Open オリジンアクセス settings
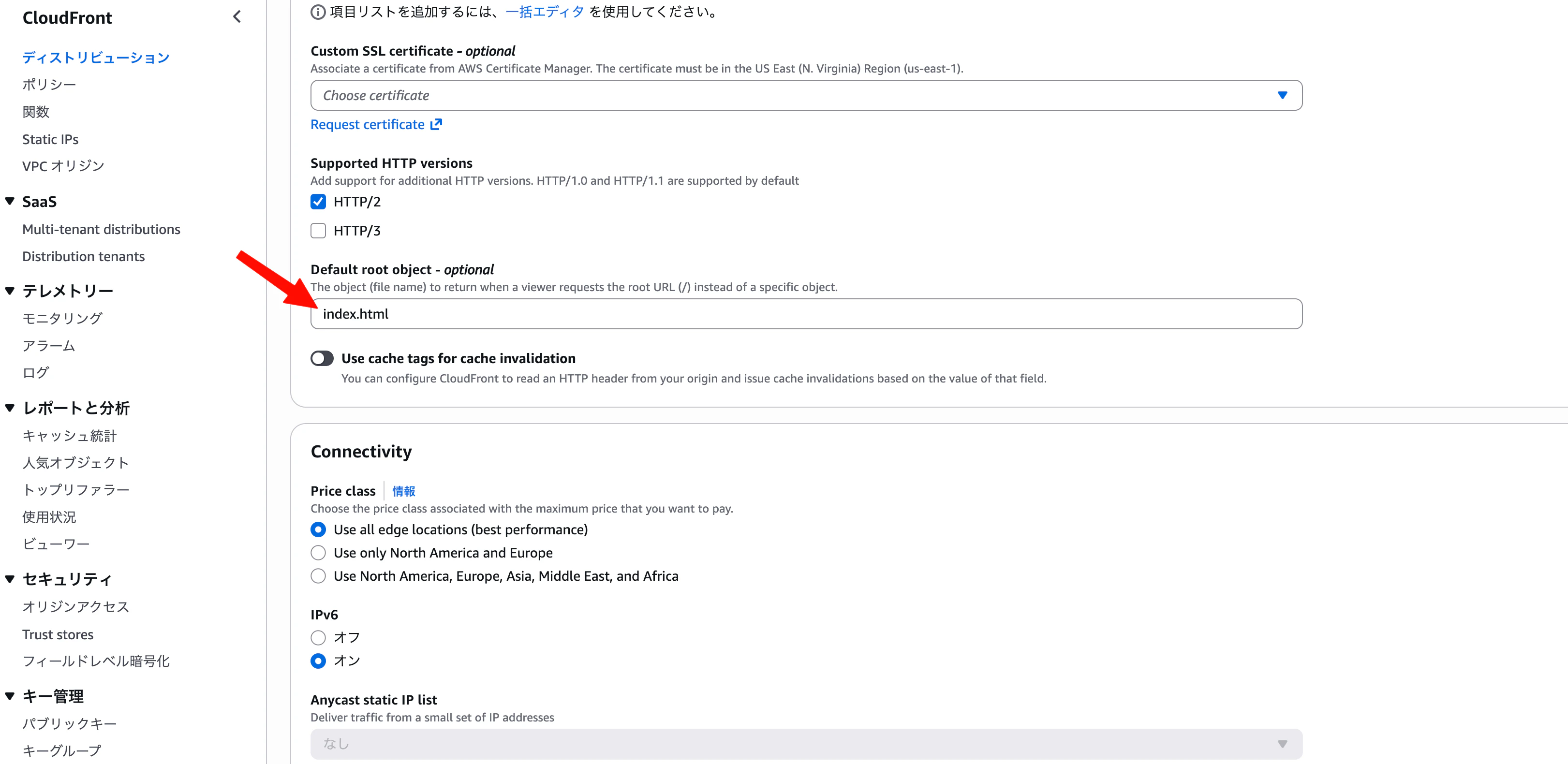1568x764 pixels. [75, 607]
